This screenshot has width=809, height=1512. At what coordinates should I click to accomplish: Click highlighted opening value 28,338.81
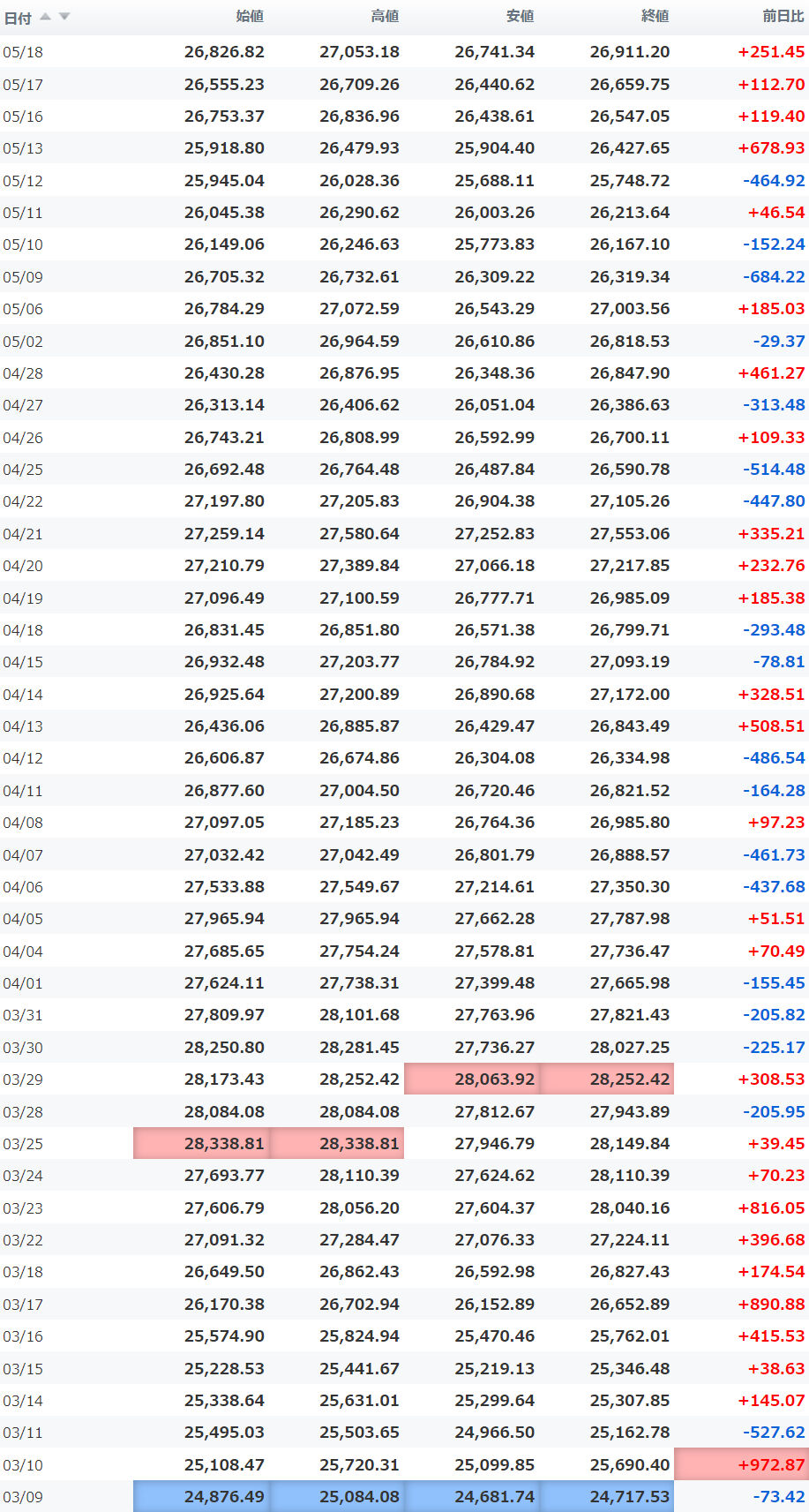224,1144
